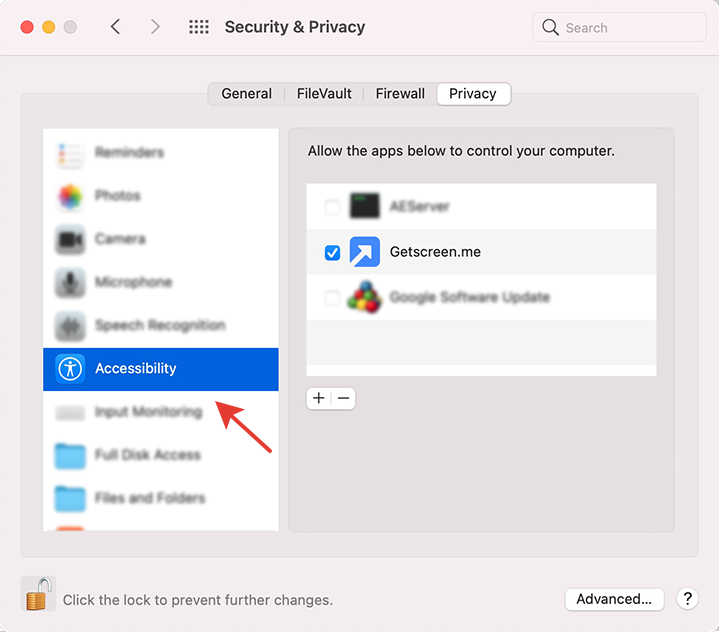Click the Getscreen.me app icon
The height and width of the screenshot is (632, 719).
point(365,252)
